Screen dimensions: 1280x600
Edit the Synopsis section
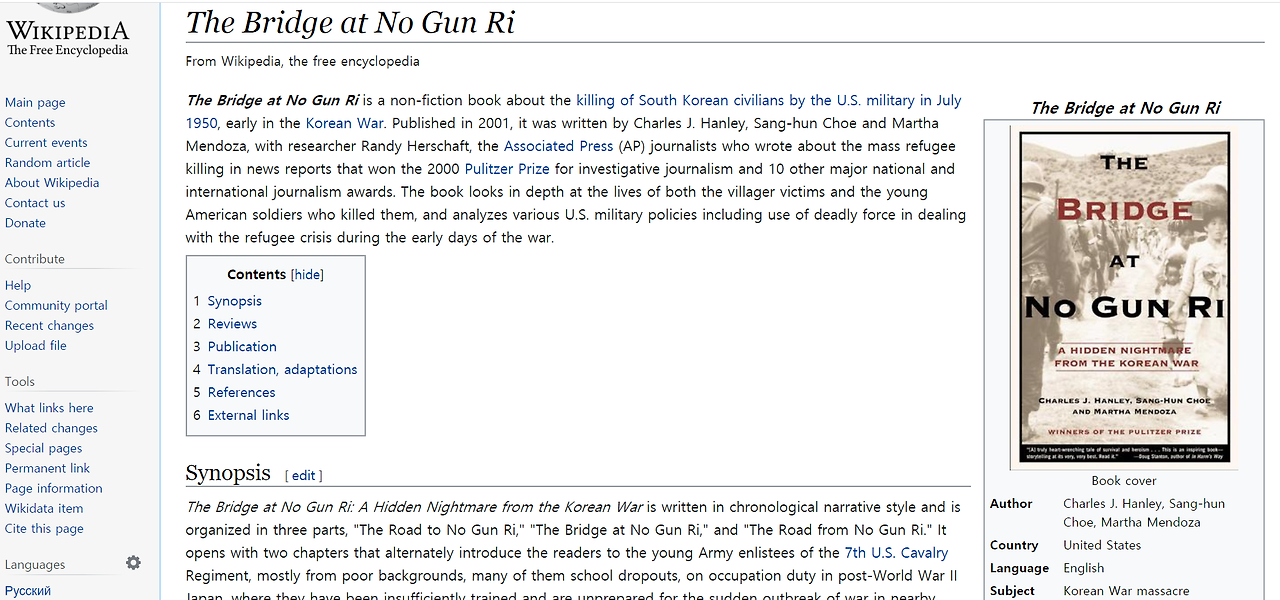pos(303,476)
